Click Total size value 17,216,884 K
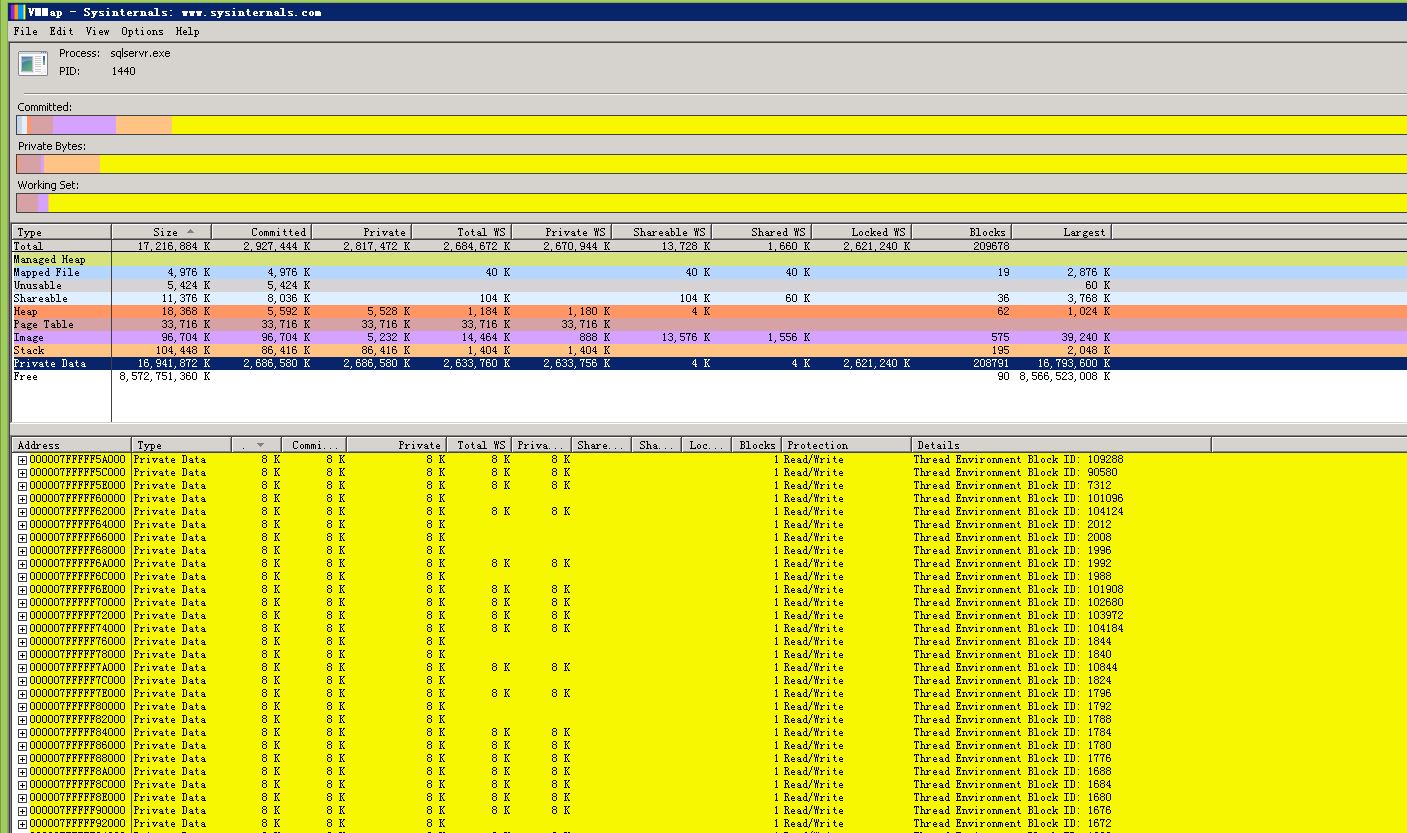Image resolution: width=1407 pixels, height=833 pixels. (x=174, y=246)
